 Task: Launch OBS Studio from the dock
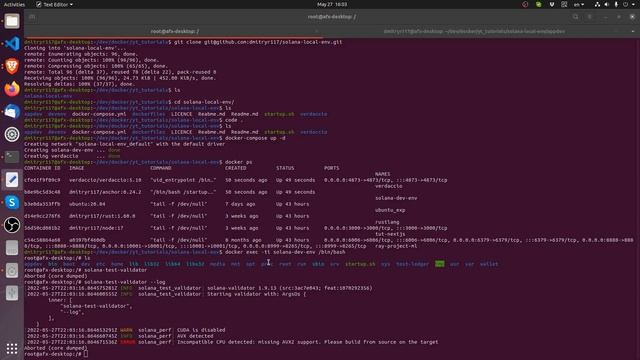pos(12,225)
